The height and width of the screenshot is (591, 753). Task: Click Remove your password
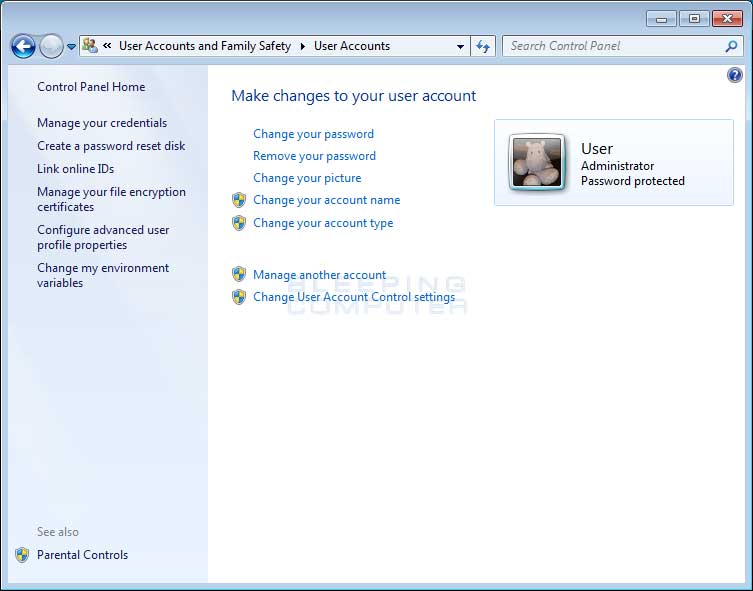(315, 156)
